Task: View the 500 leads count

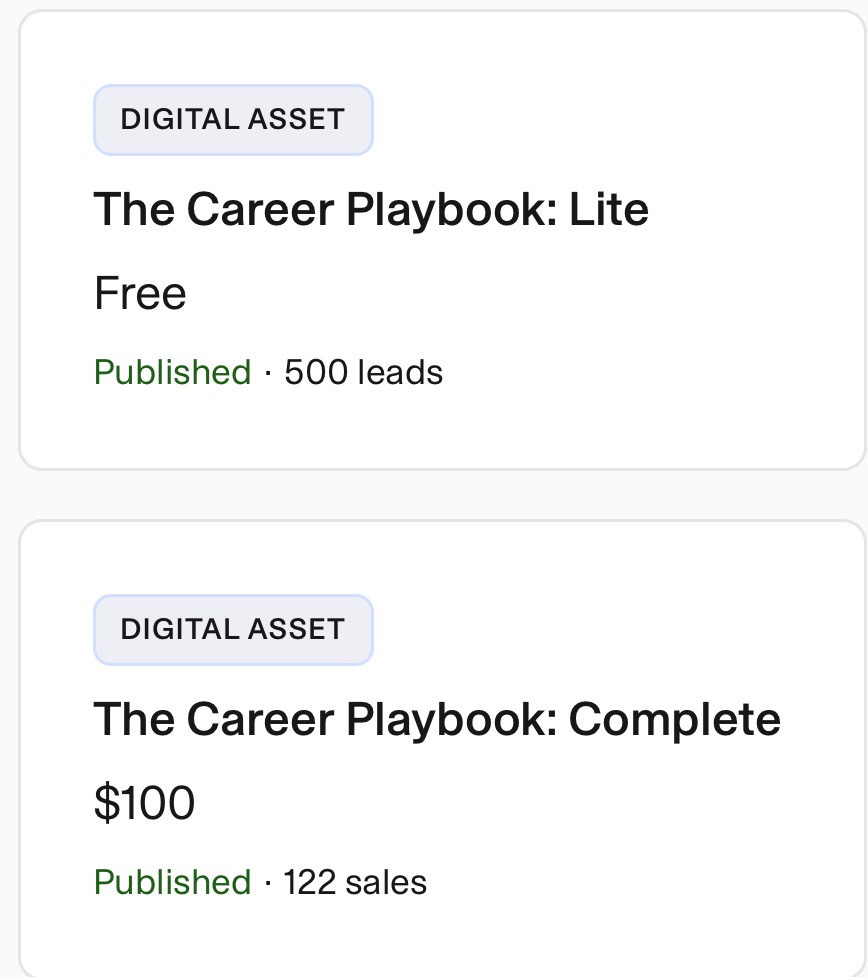Action: (x=364, y=373)
